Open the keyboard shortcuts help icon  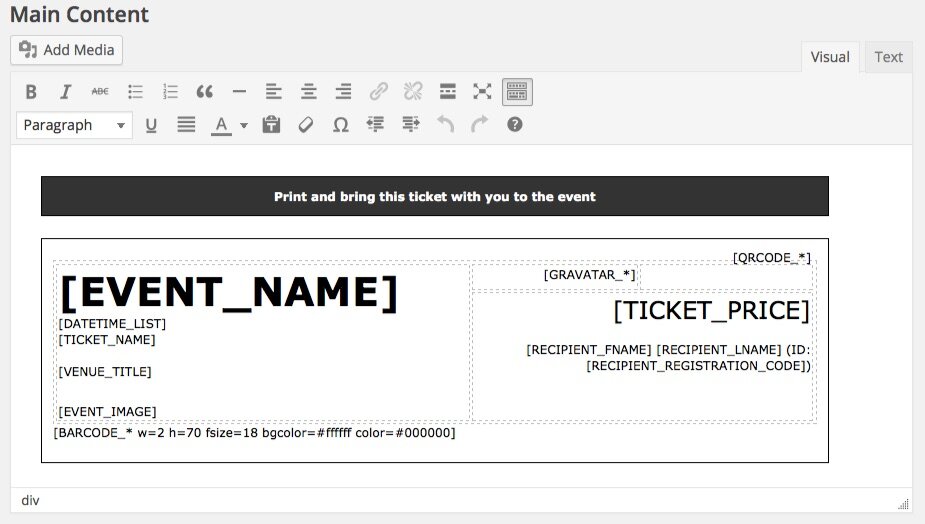514,125
